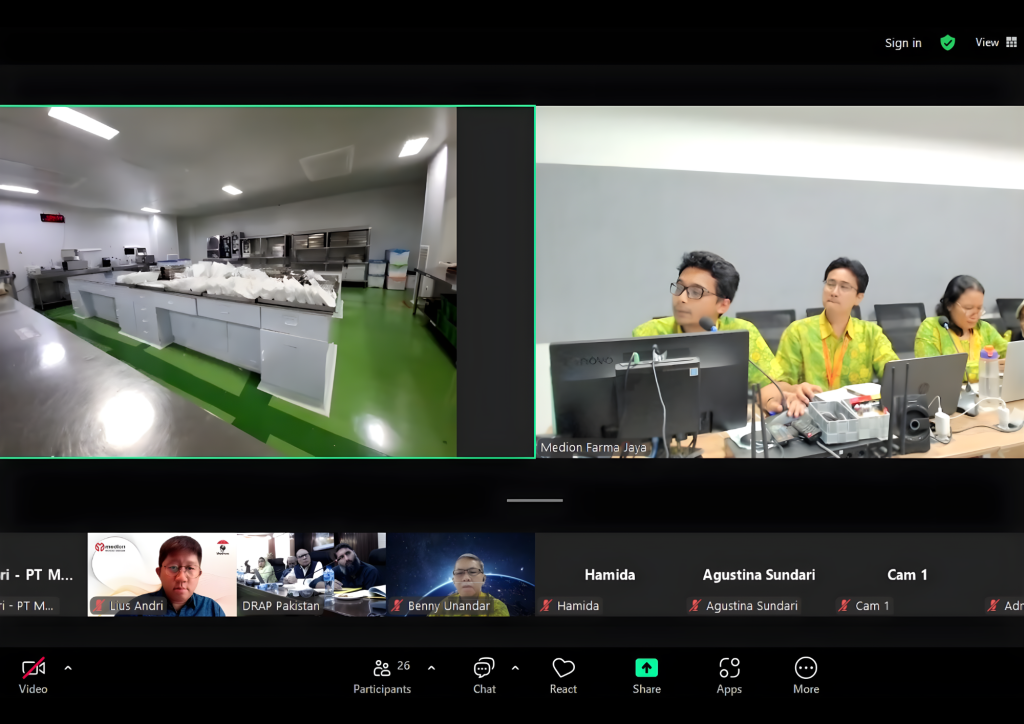The image size is (1024, 724).
Task: Open the React heart menu
Action: [x=563, y=675]
